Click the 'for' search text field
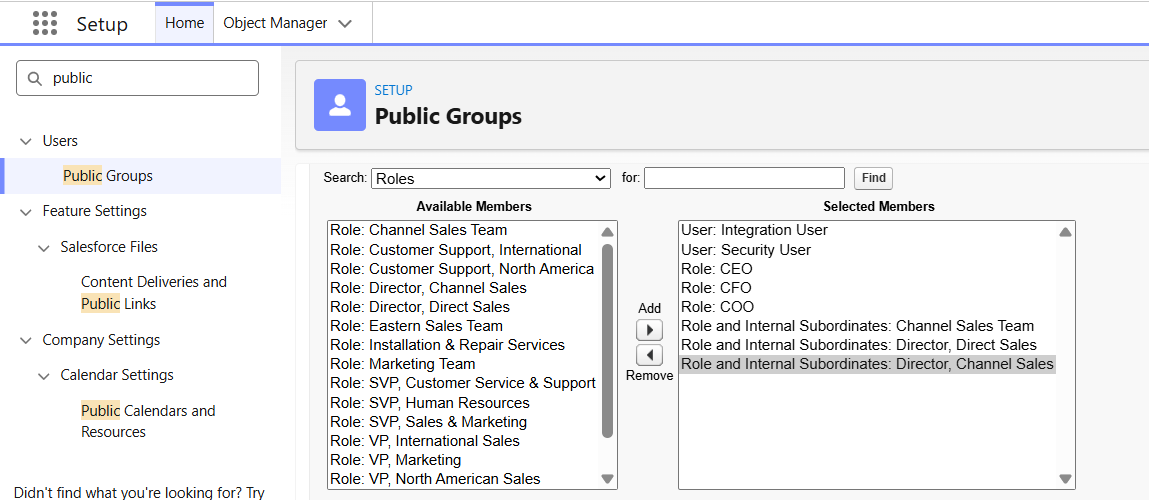This screenshot has width=1149, height=500. pyautogui.click(x=745, y=178)
